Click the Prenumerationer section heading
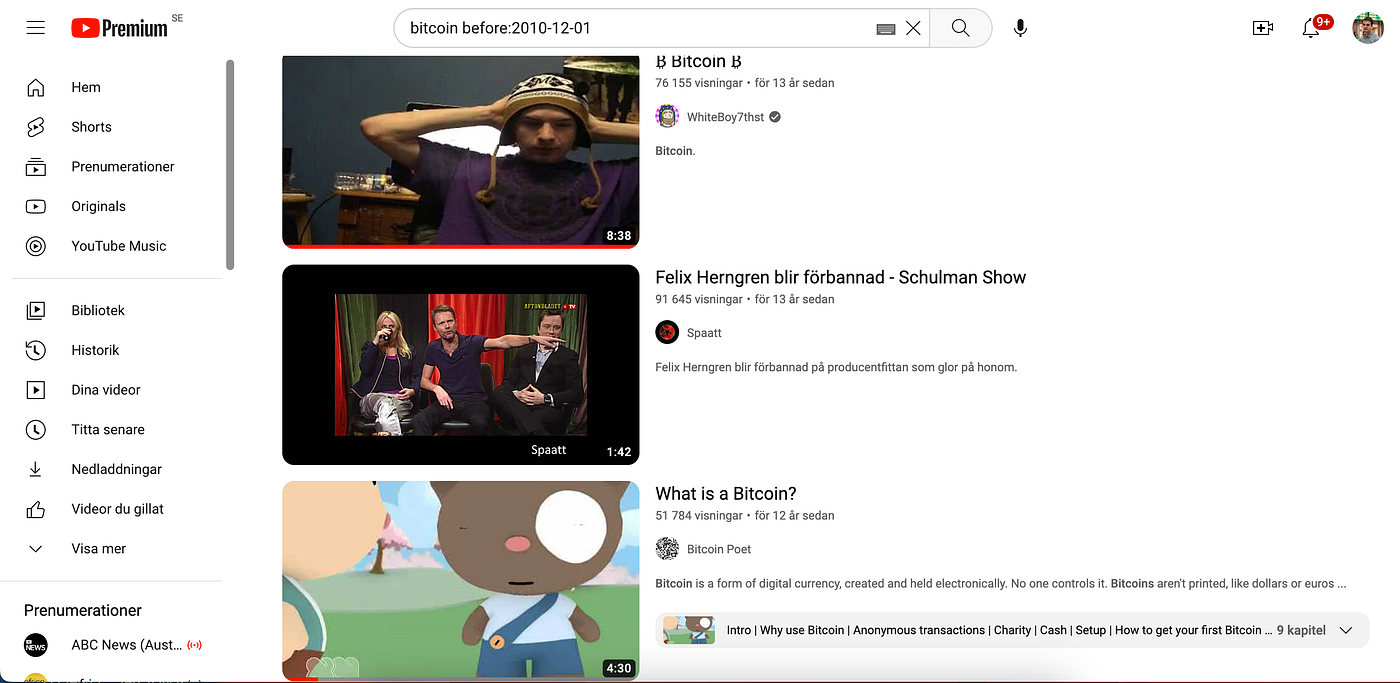The image size is (1400, 683). (83, 610)
